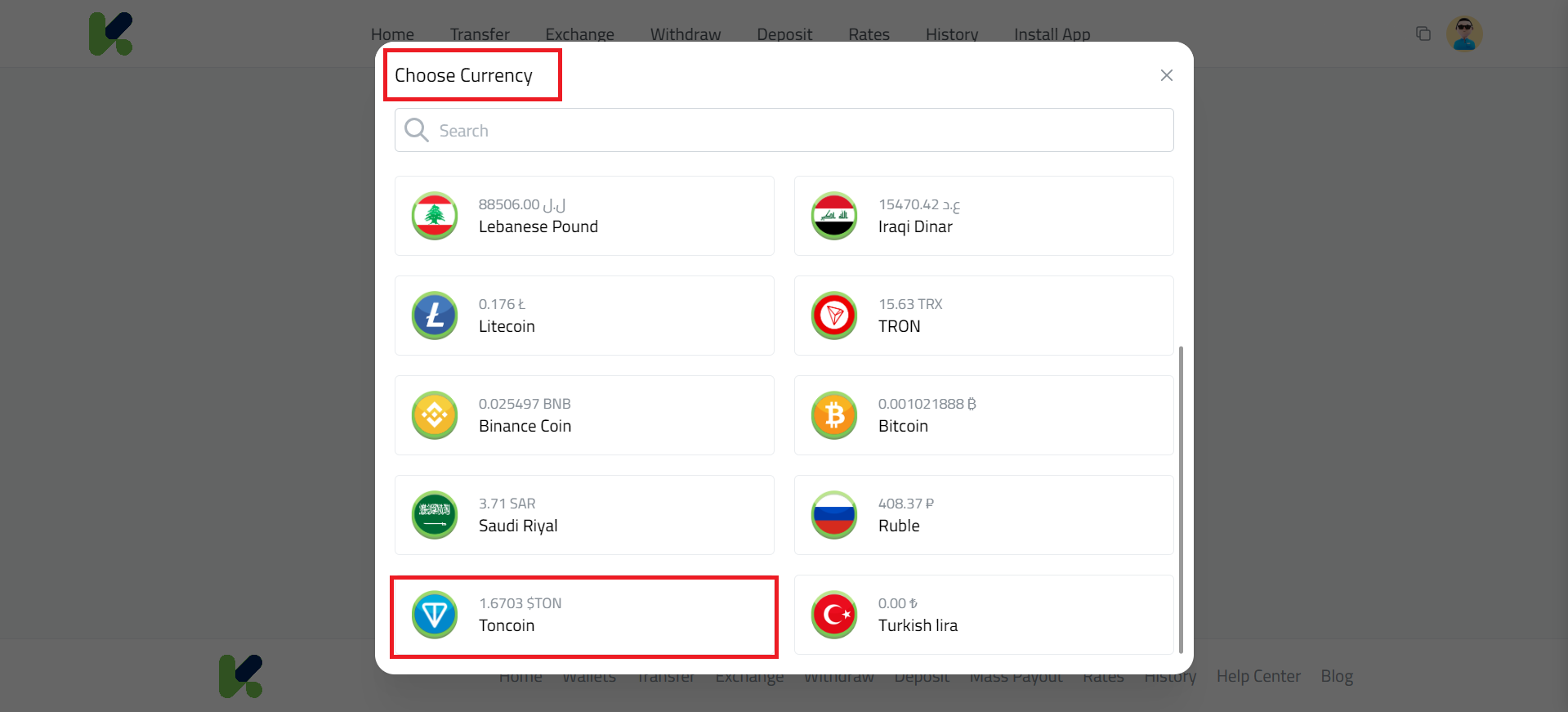The height and width of the screenshot is (712, 1568).
Task: Focus the currency Search field
Action: coord(784,130)
